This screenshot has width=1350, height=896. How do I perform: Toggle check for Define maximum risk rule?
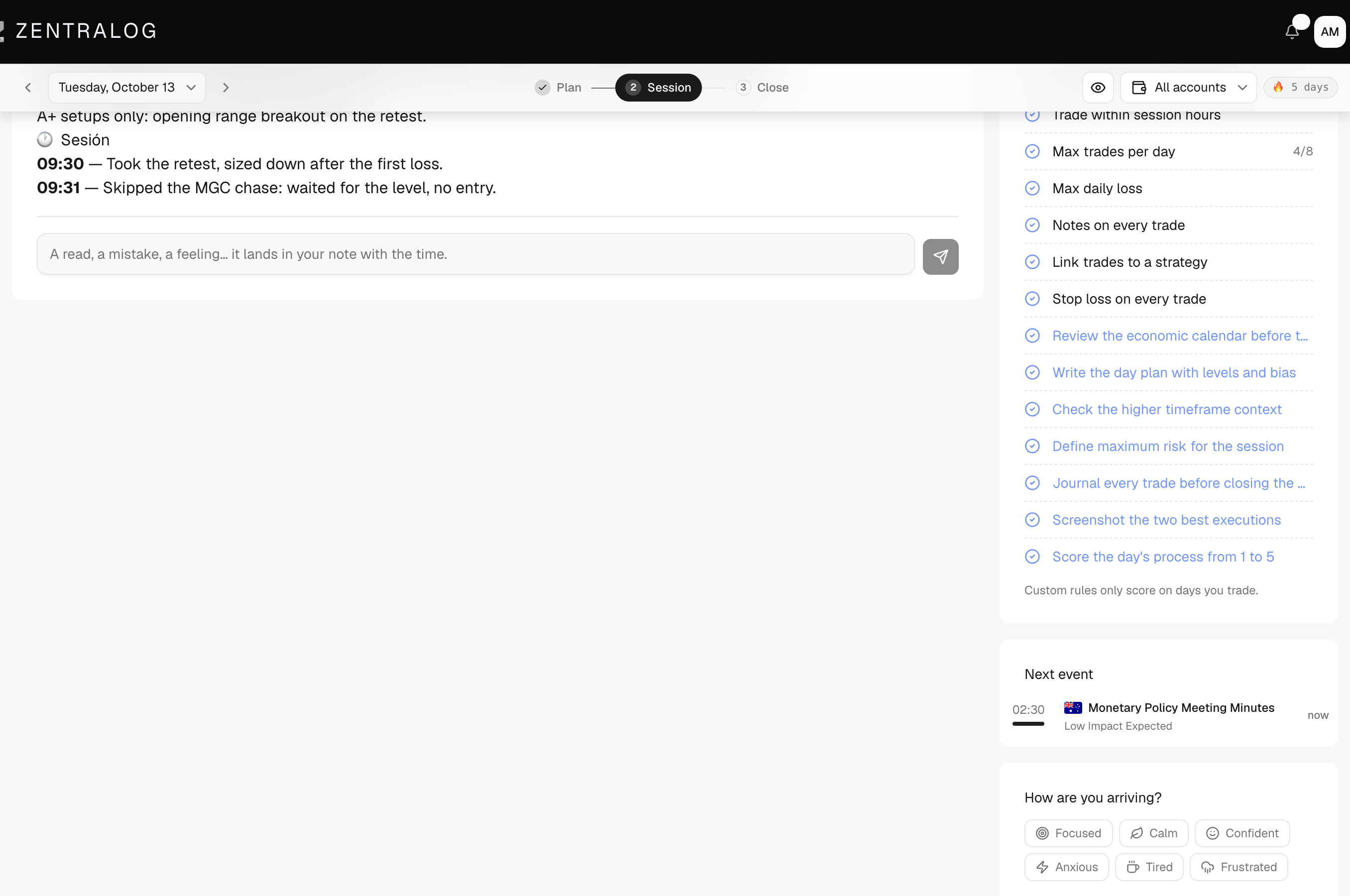click(x=1032, y=447)
